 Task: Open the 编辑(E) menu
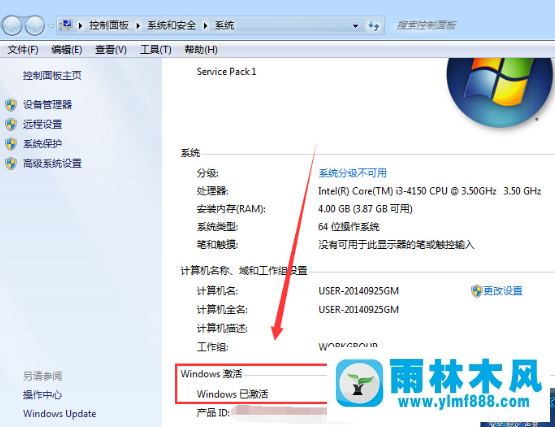pyautogui.click(x=67, y=50)
